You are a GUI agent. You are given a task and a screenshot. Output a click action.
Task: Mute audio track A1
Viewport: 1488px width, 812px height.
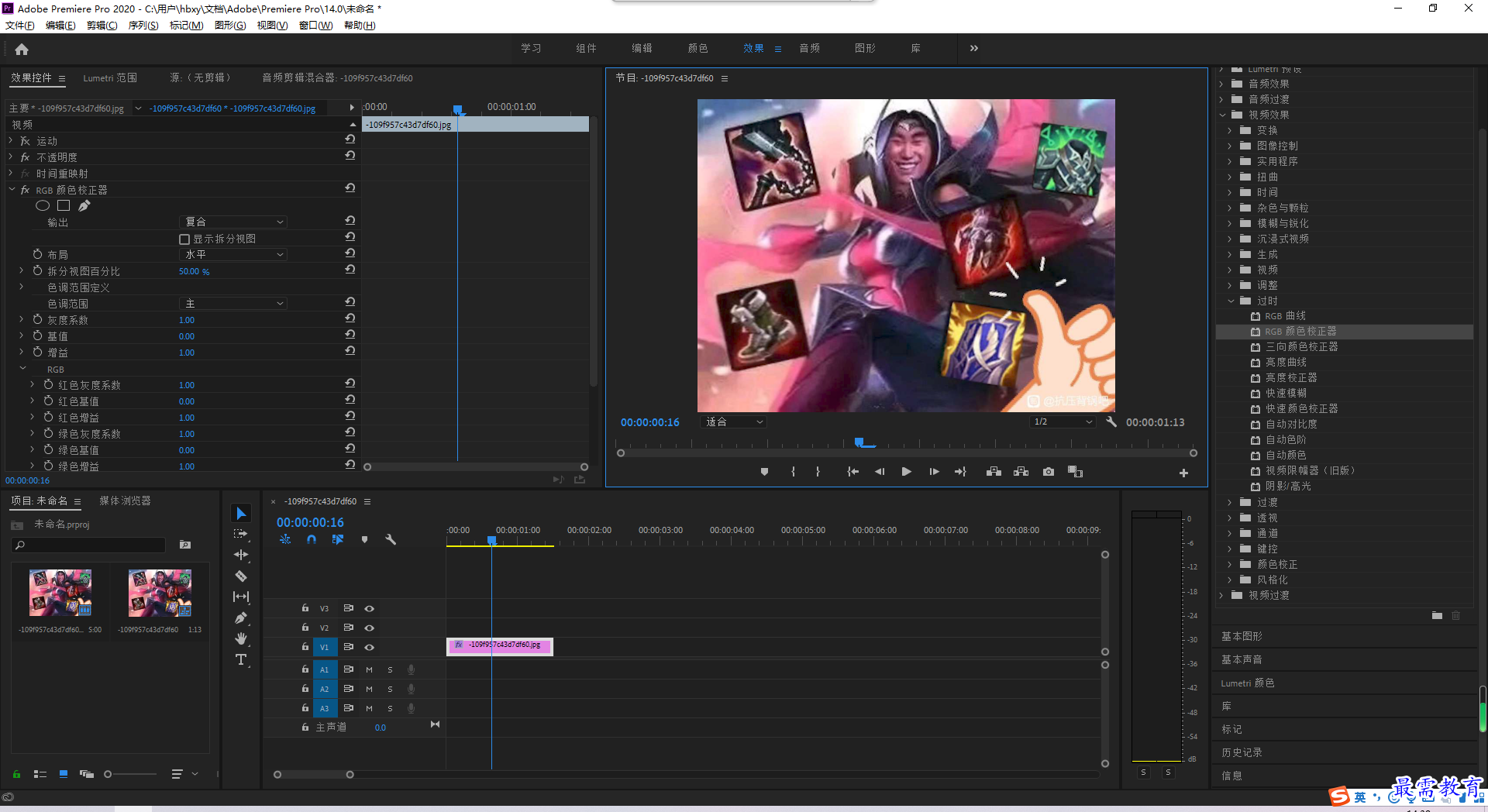pos(369,669)
